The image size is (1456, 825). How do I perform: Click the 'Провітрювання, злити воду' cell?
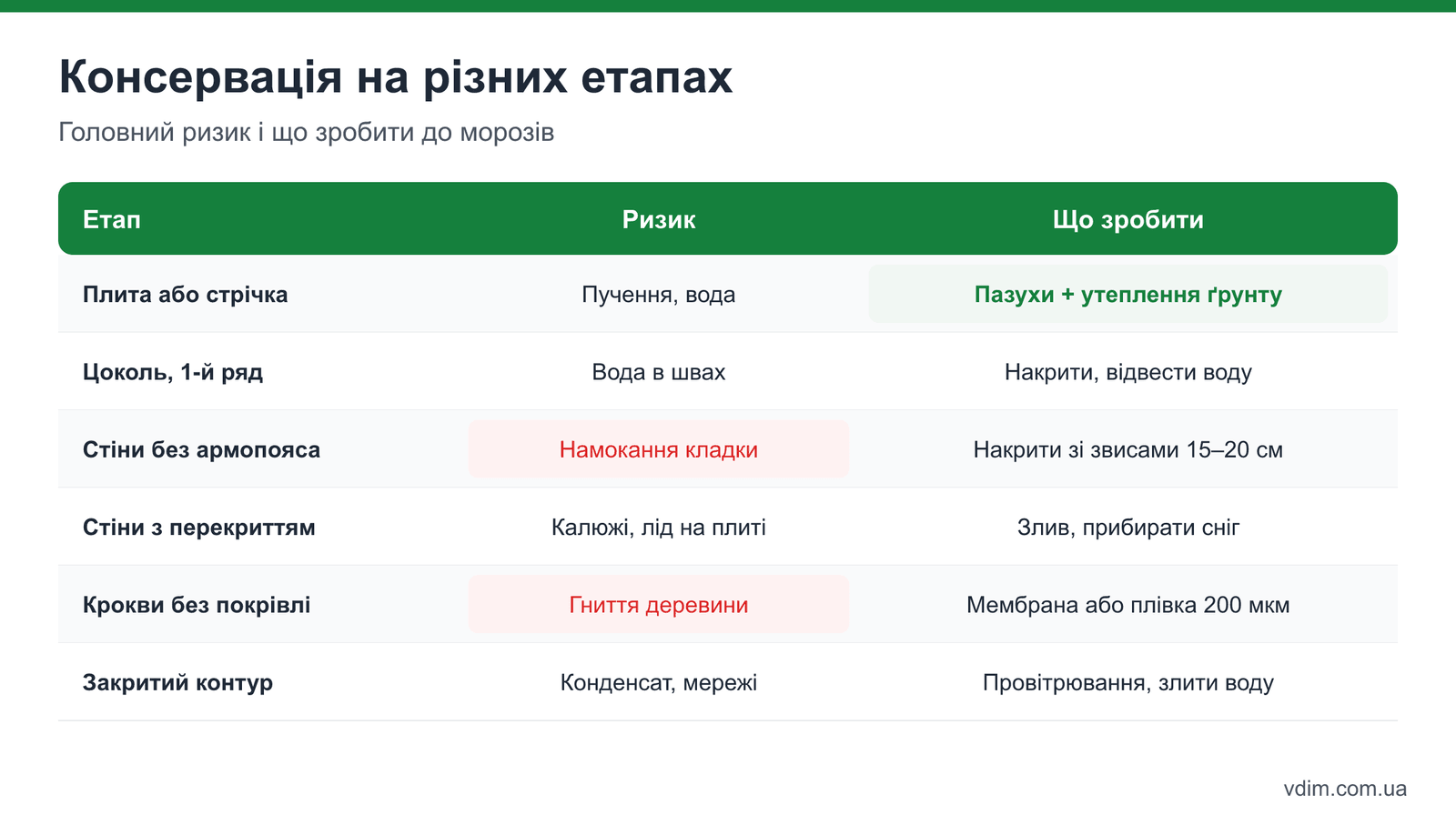pos(1128,682)
